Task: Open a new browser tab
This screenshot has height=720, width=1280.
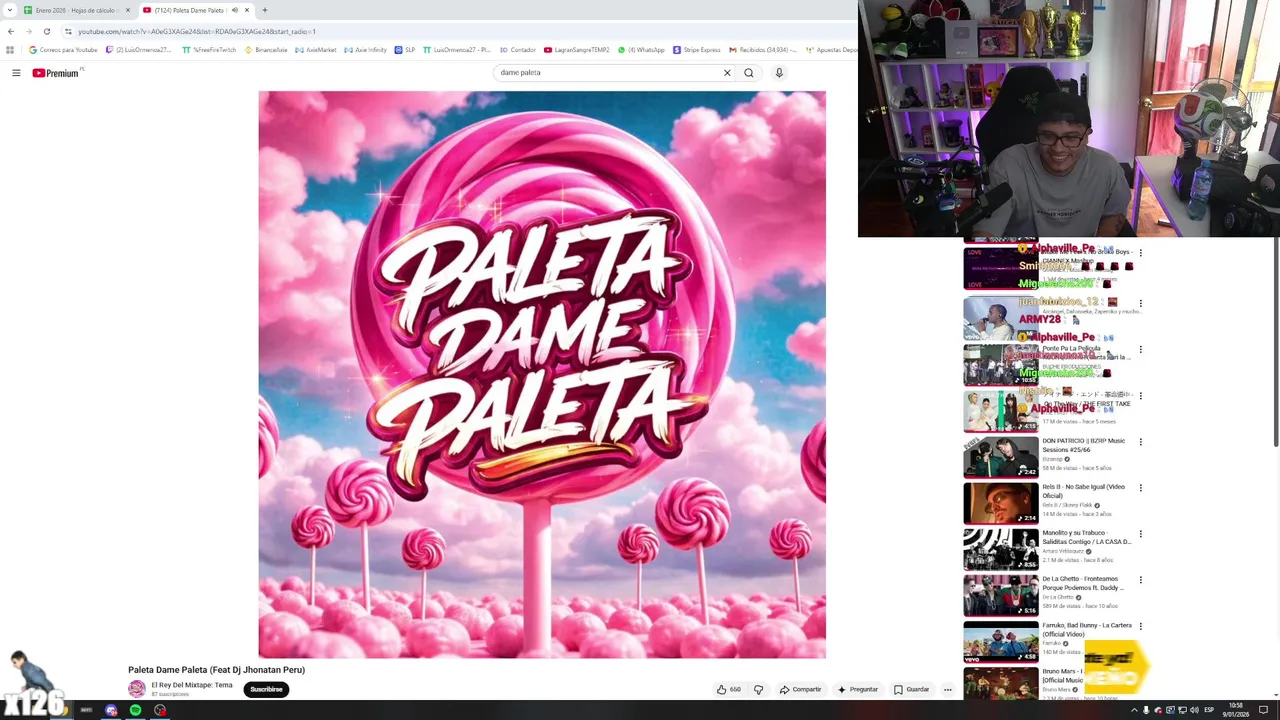Action: 265,10
